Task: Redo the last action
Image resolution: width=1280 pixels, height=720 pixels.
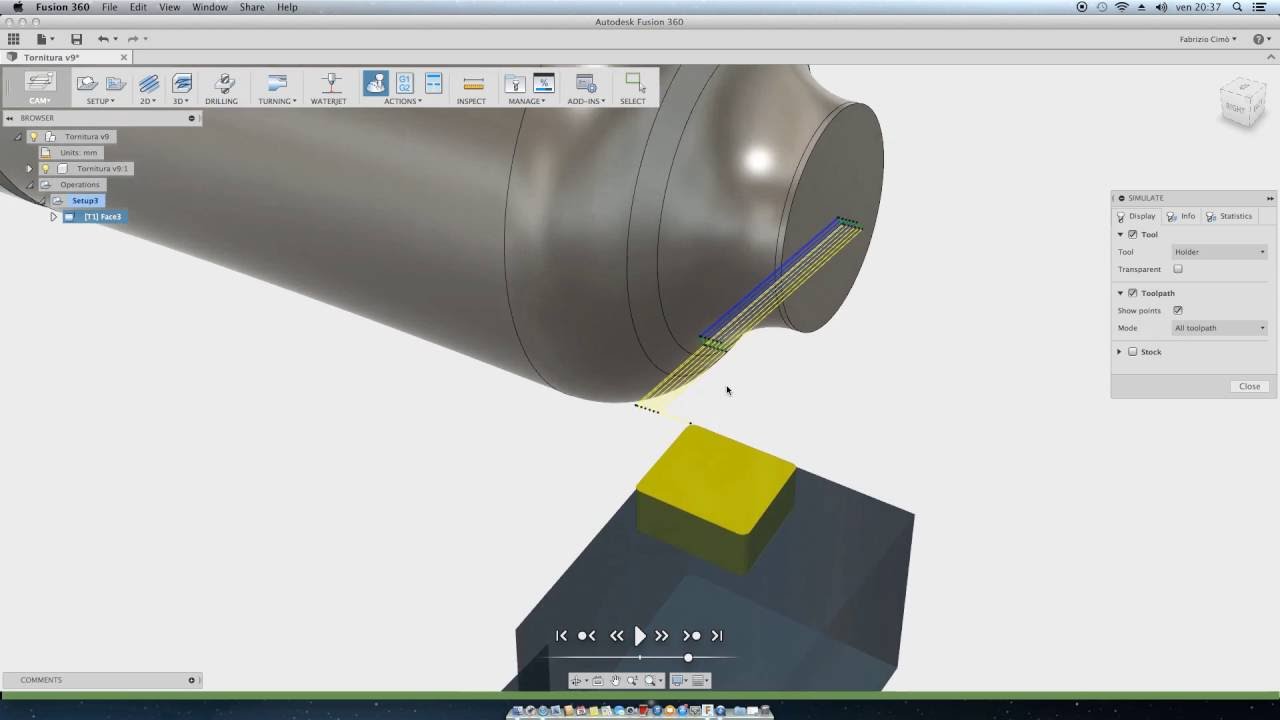Action: coord(132,39)
